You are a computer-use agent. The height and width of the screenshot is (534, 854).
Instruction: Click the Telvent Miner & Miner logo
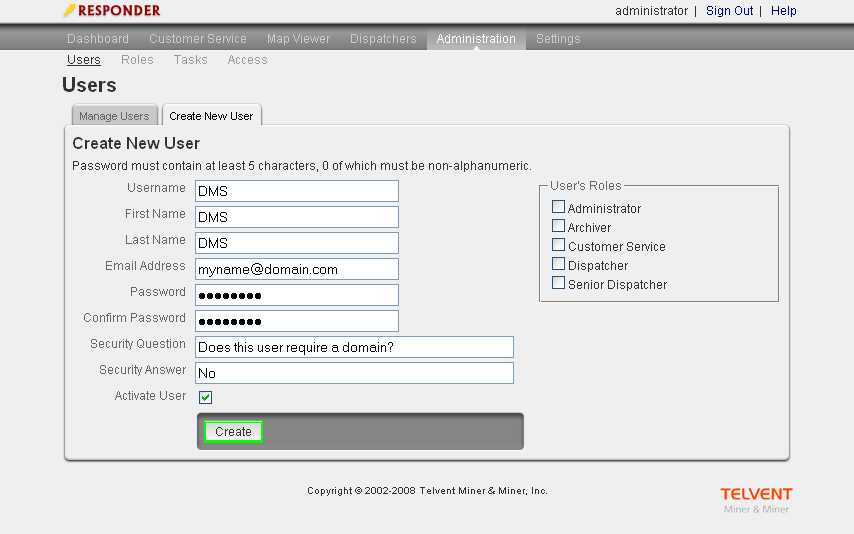755,500
